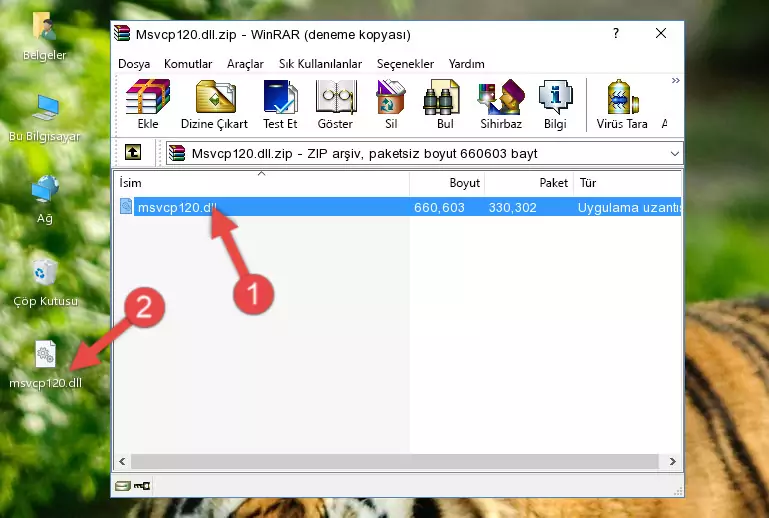Close the WinRAR window
Viewport: 769px width, 518px height.
tap(661, 33)
